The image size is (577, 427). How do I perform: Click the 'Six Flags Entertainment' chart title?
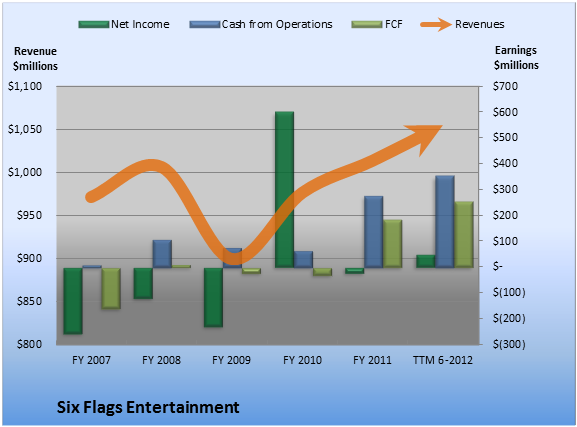point(148,407)
